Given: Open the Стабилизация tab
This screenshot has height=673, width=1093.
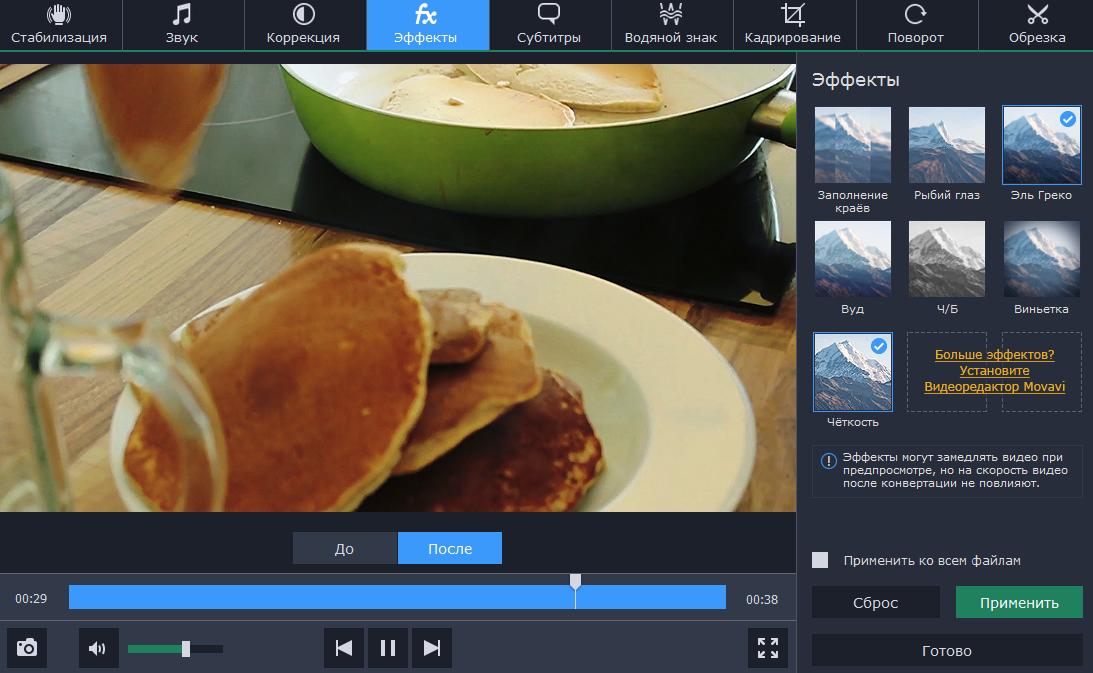Looking at the screenshot, I should (59, 25).
